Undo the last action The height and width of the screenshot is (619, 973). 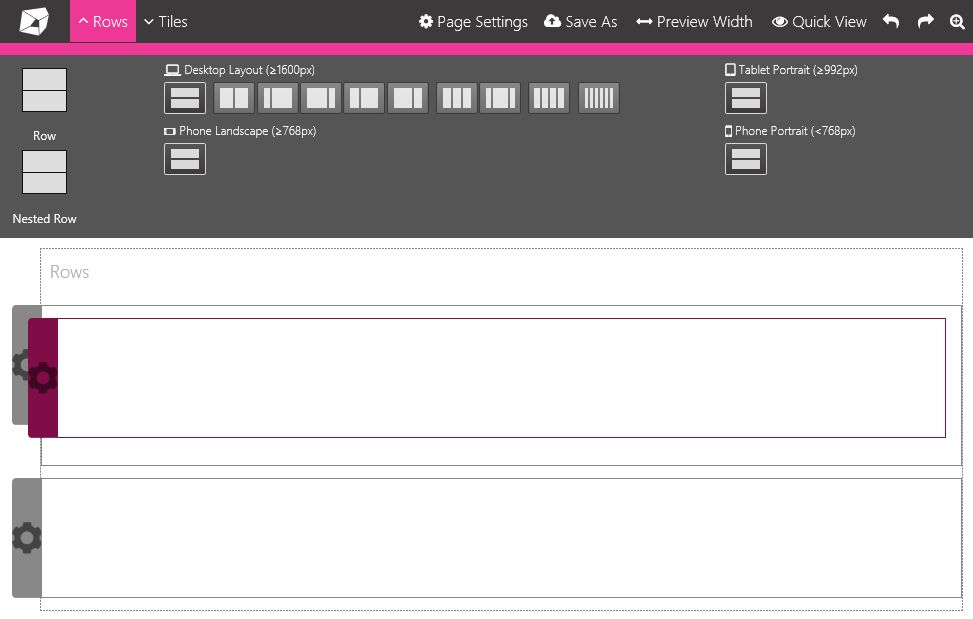891,21
